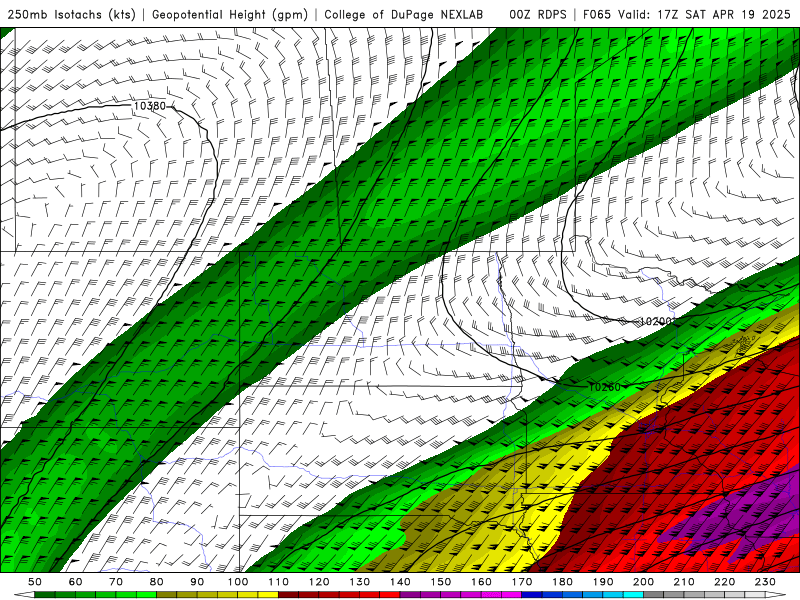Click the 10260 height contour label

(604, 387)
